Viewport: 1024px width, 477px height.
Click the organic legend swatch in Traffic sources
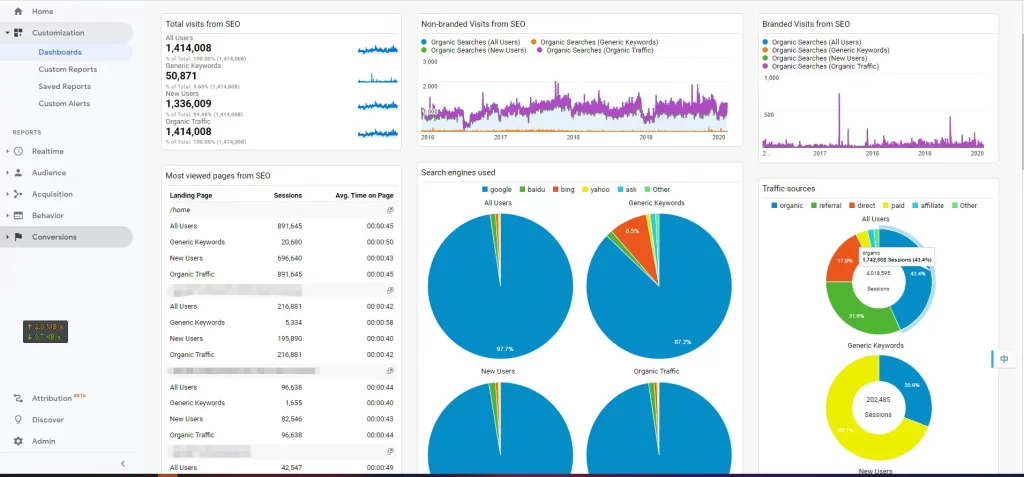pos(774,205)
